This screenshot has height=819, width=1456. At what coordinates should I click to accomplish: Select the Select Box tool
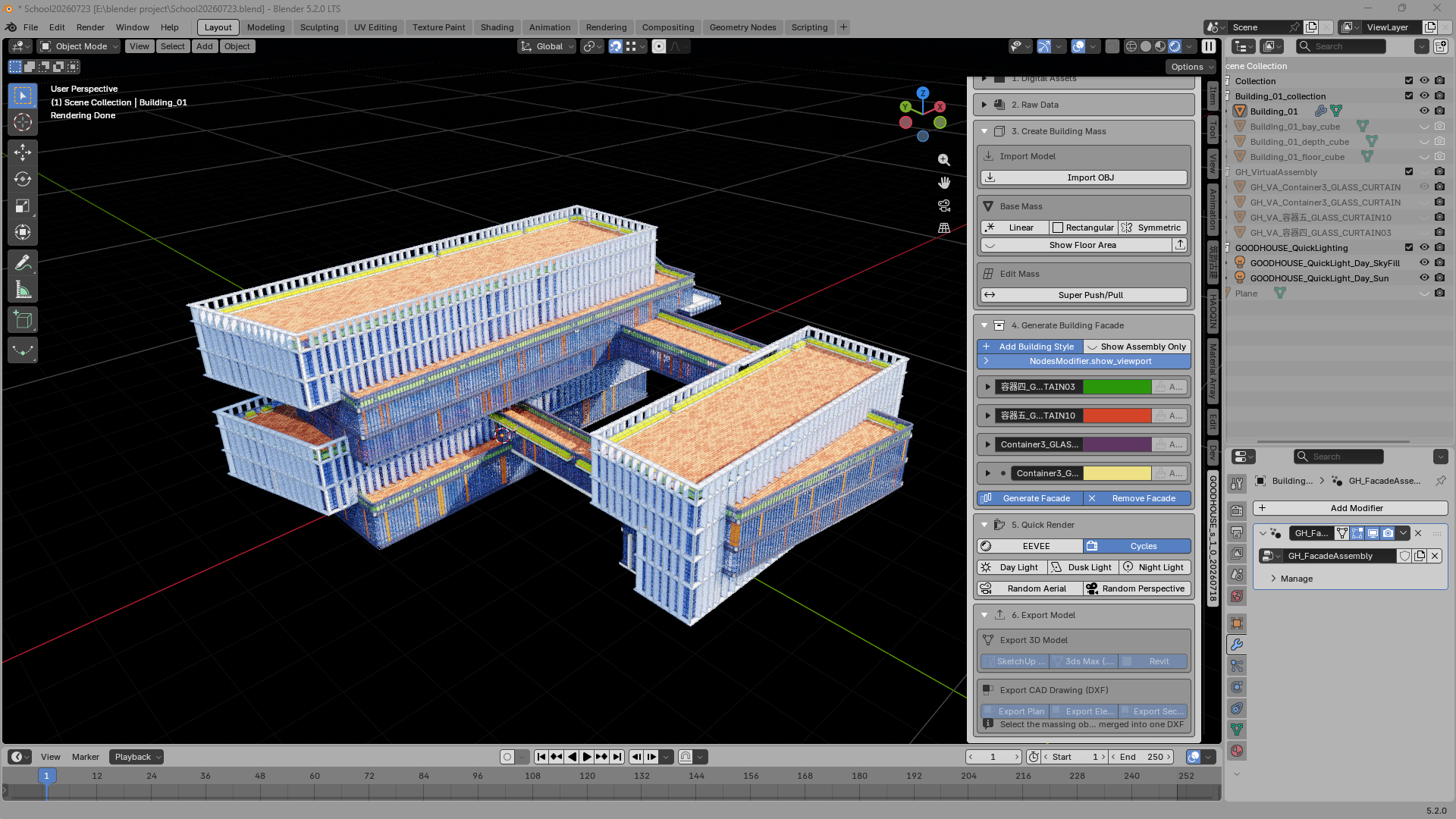[x=23, y=96]
